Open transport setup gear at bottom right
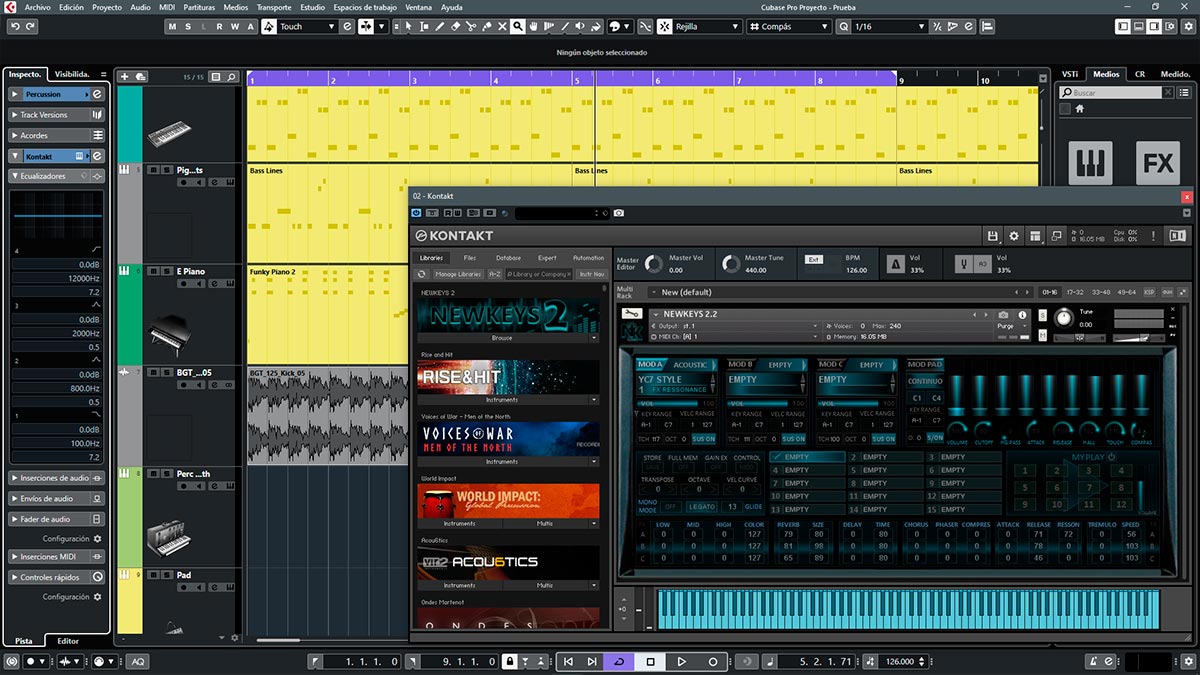The width and height of the screenshot is (1200, 675). point(1190,661)
